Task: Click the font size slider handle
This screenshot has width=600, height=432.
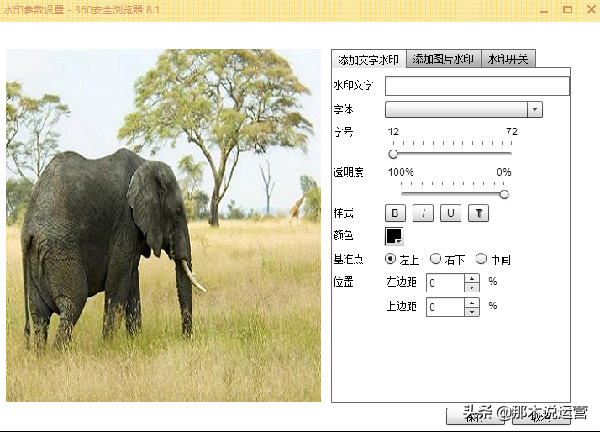Action: point(393,154)
